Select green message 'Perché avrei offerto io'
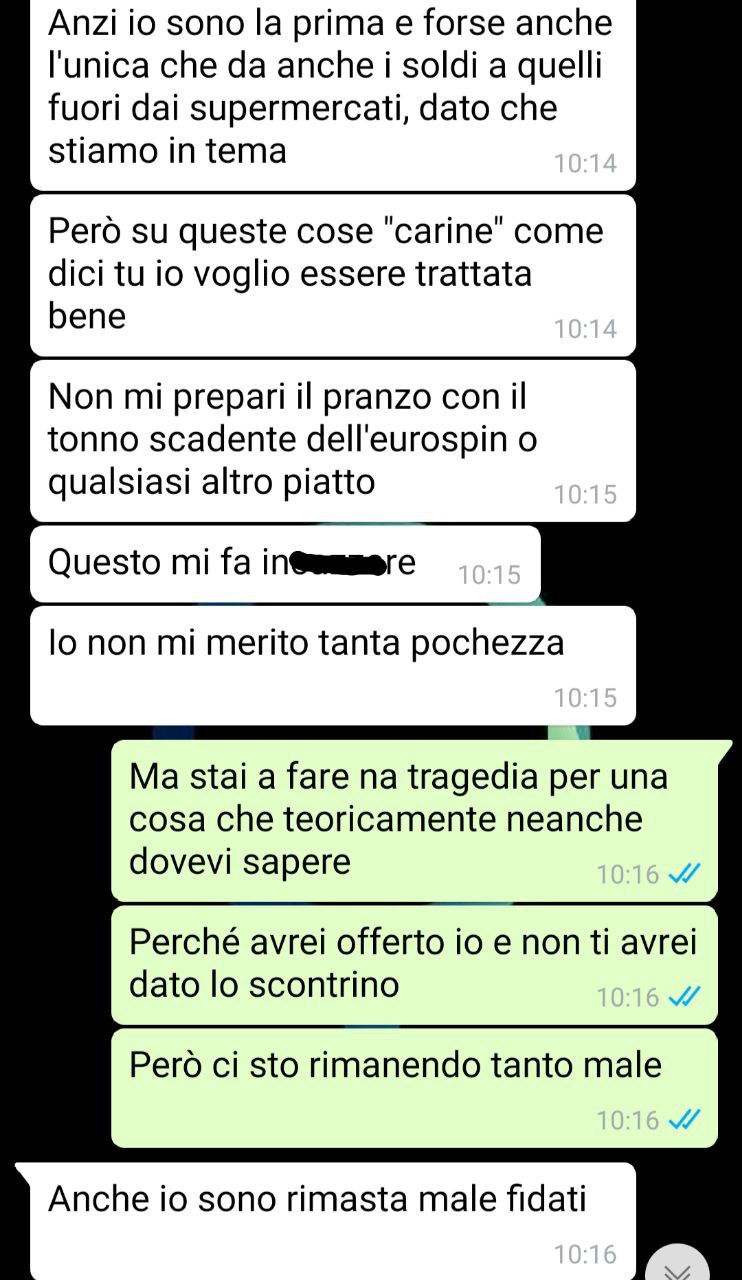The width and height of the screenshot is (742, 1280). point(414,965)
